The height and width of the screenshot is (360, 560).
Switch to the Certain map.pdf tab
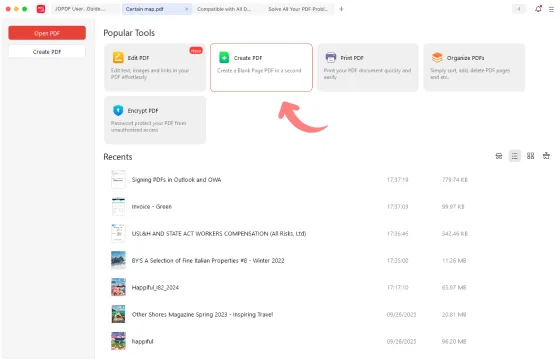pos(153,9)
